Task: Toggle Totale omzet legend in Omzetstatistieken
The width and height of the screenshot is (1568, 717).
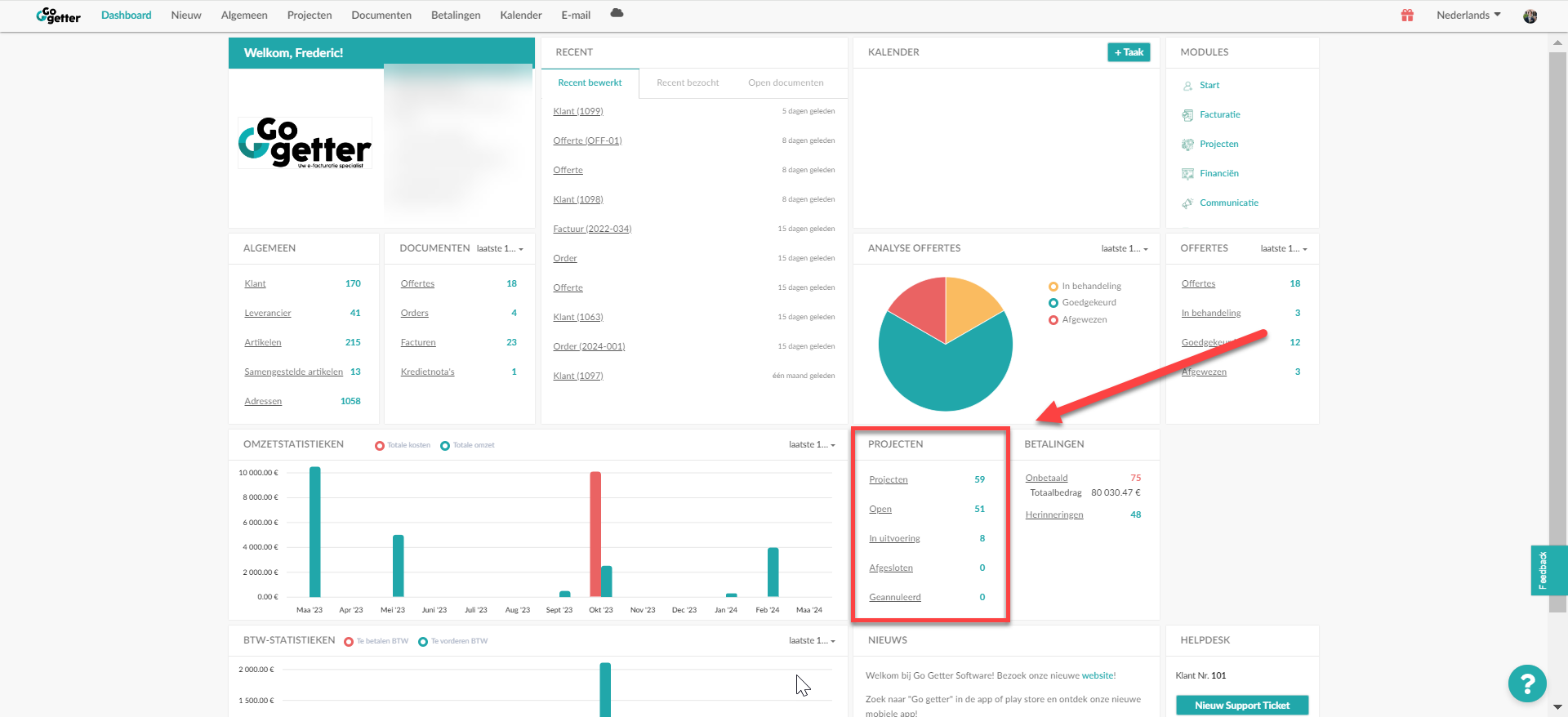Action: coord(467,445)
